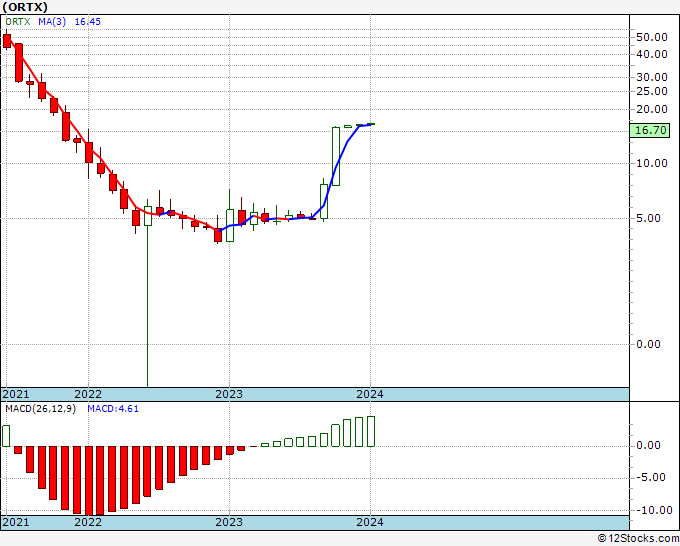Click the first green MACD bar in 2021
680x546 pixels.
coord(6,436)
